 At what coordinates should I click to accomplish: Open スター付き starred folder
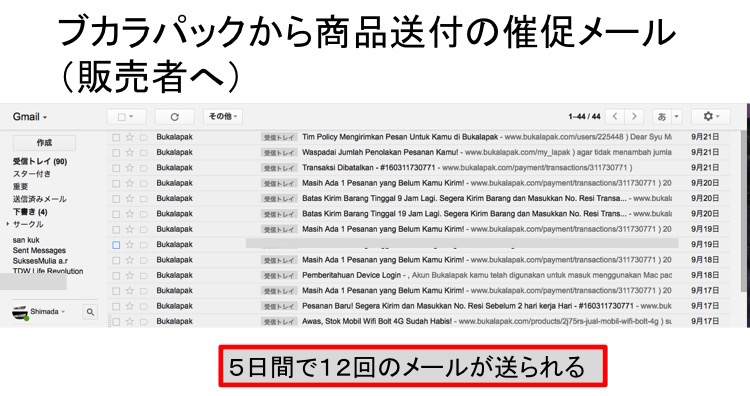pos(32,174)
